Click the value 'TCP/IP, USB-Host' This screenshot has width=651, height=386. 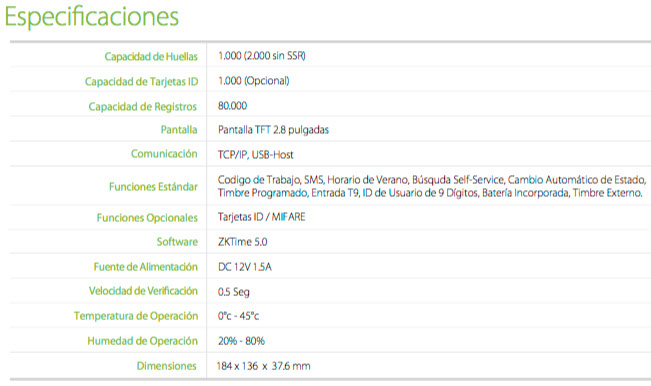point(256,155)
